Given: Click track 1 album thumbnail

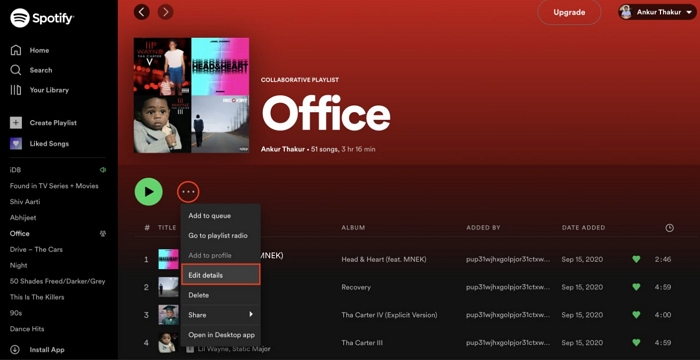Looking at the screenshot, I should (x=168, y=259).
